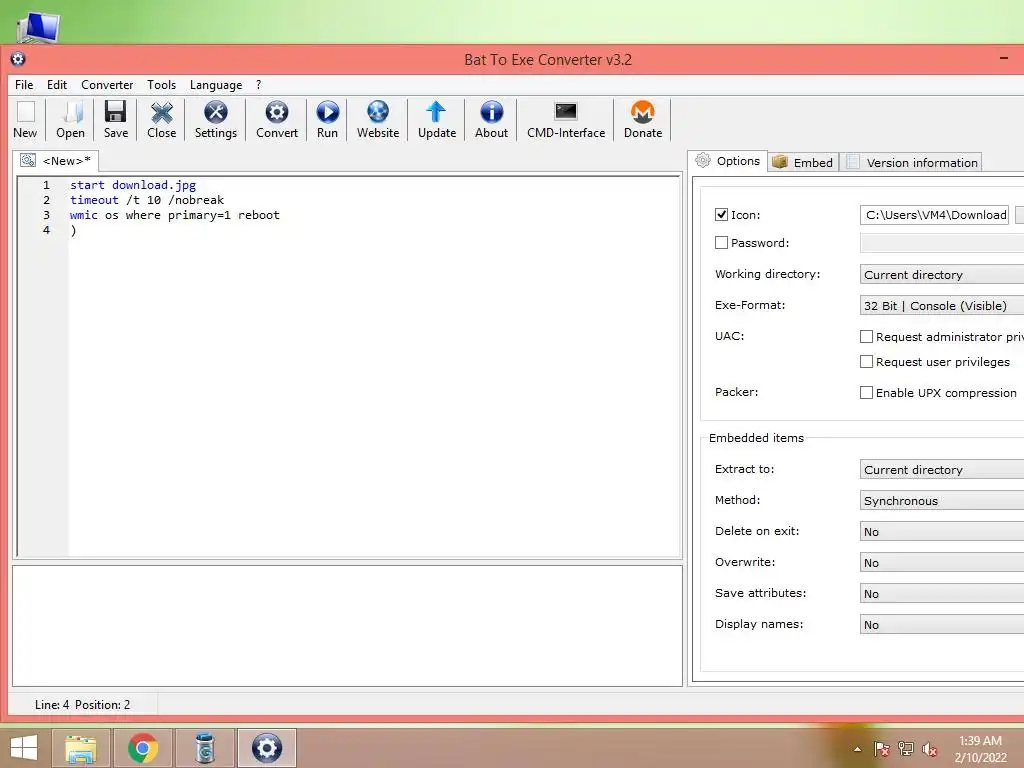Enable the Password checkbox
The image size is (1024, 768).
(721, 243)
